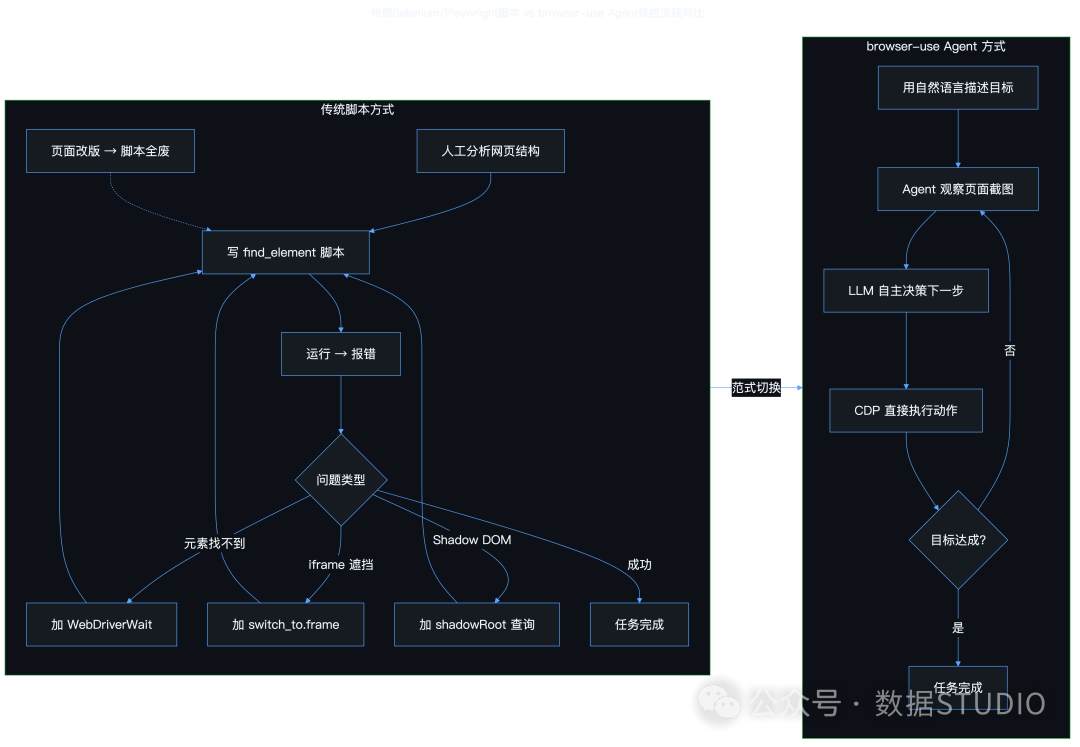Click the 写 find_element 脚本 node
The height and width of the screenshot is (747, 1080).
(x=286, y=252)
